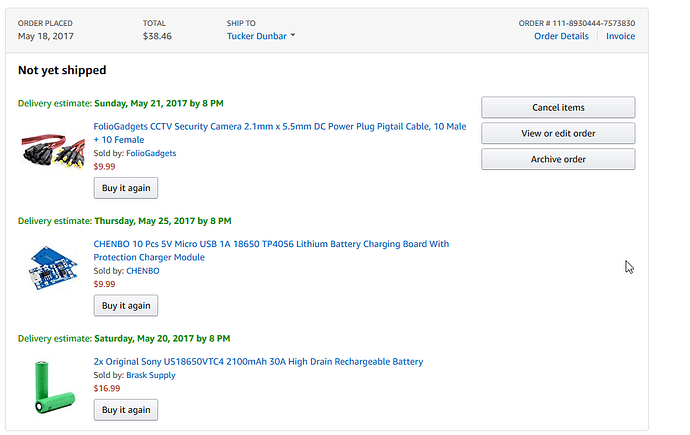Select the $16.99 battery price
Image resolution: width=690 pixels, height=435 pixels.
106,388
